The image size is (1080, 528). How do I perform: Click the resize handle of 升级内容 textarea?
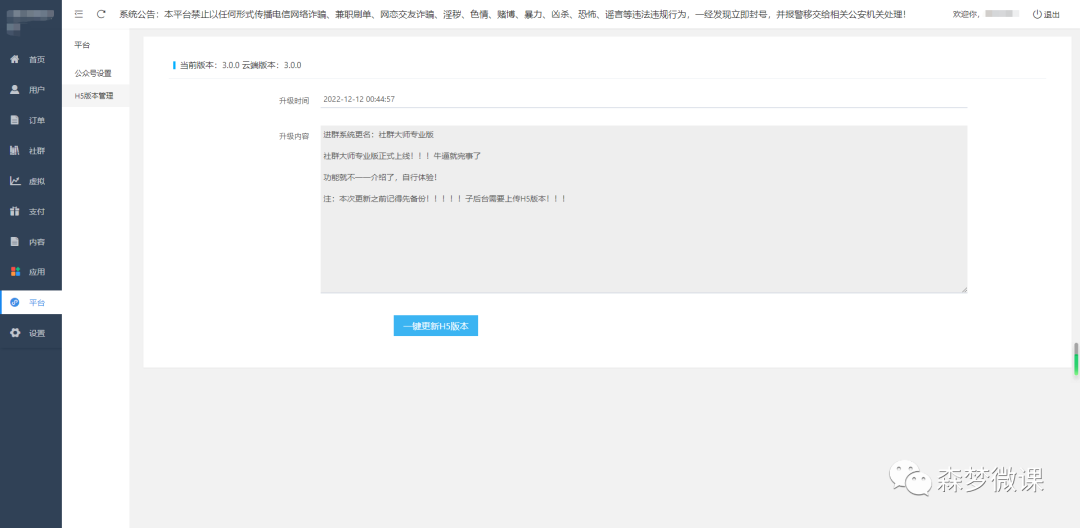pyautogui.click(x=964, y=289)
